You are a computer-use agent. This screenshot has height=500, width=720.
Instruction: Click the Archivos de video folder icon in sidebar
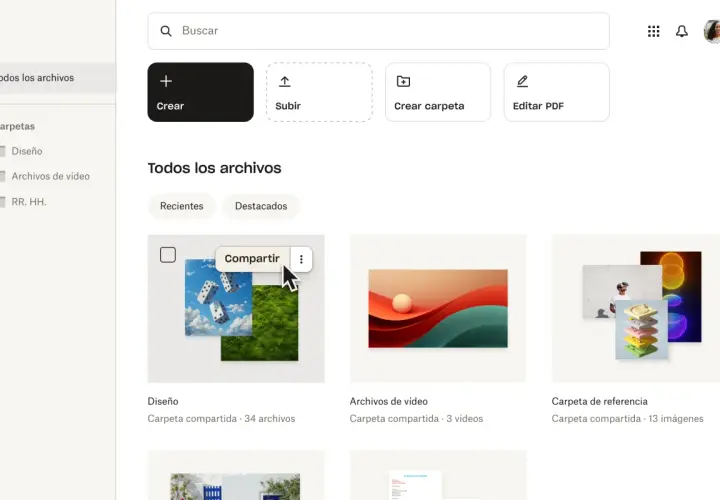(x=2, y=176)
